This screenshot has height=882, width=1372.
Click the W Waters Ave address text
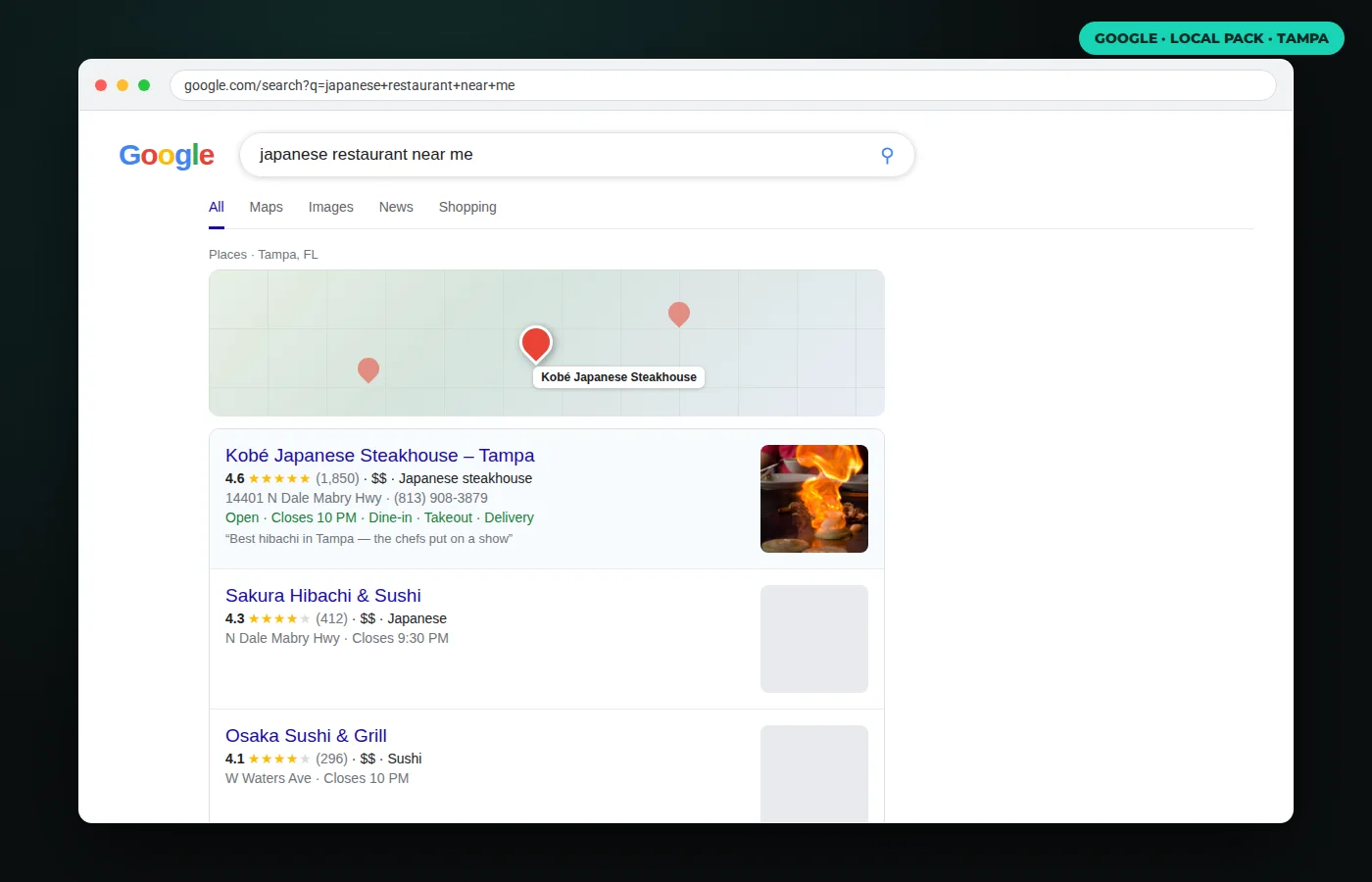point(269,778)
